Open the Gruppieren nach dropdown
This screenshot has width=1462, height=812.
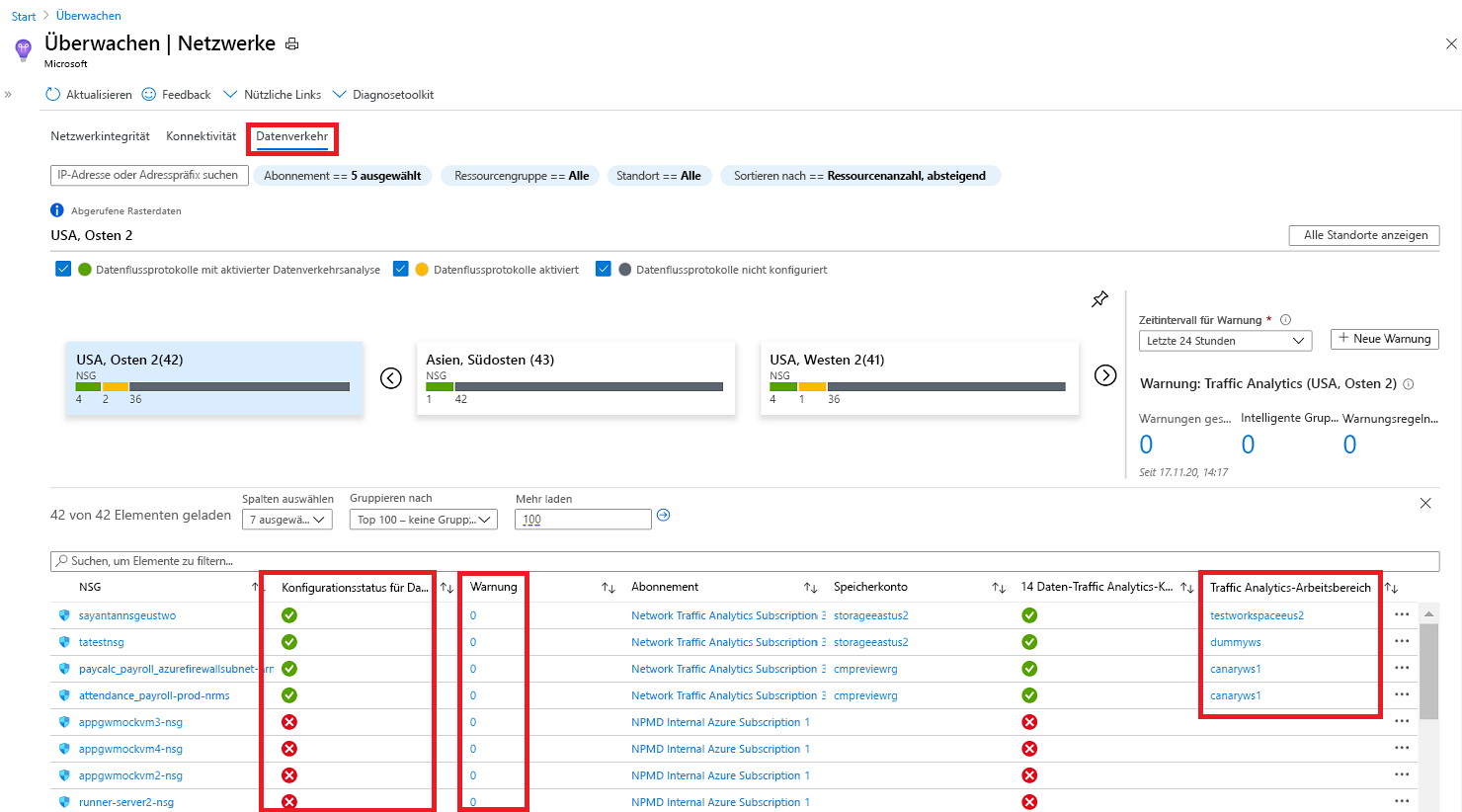(x=423, y=520)
